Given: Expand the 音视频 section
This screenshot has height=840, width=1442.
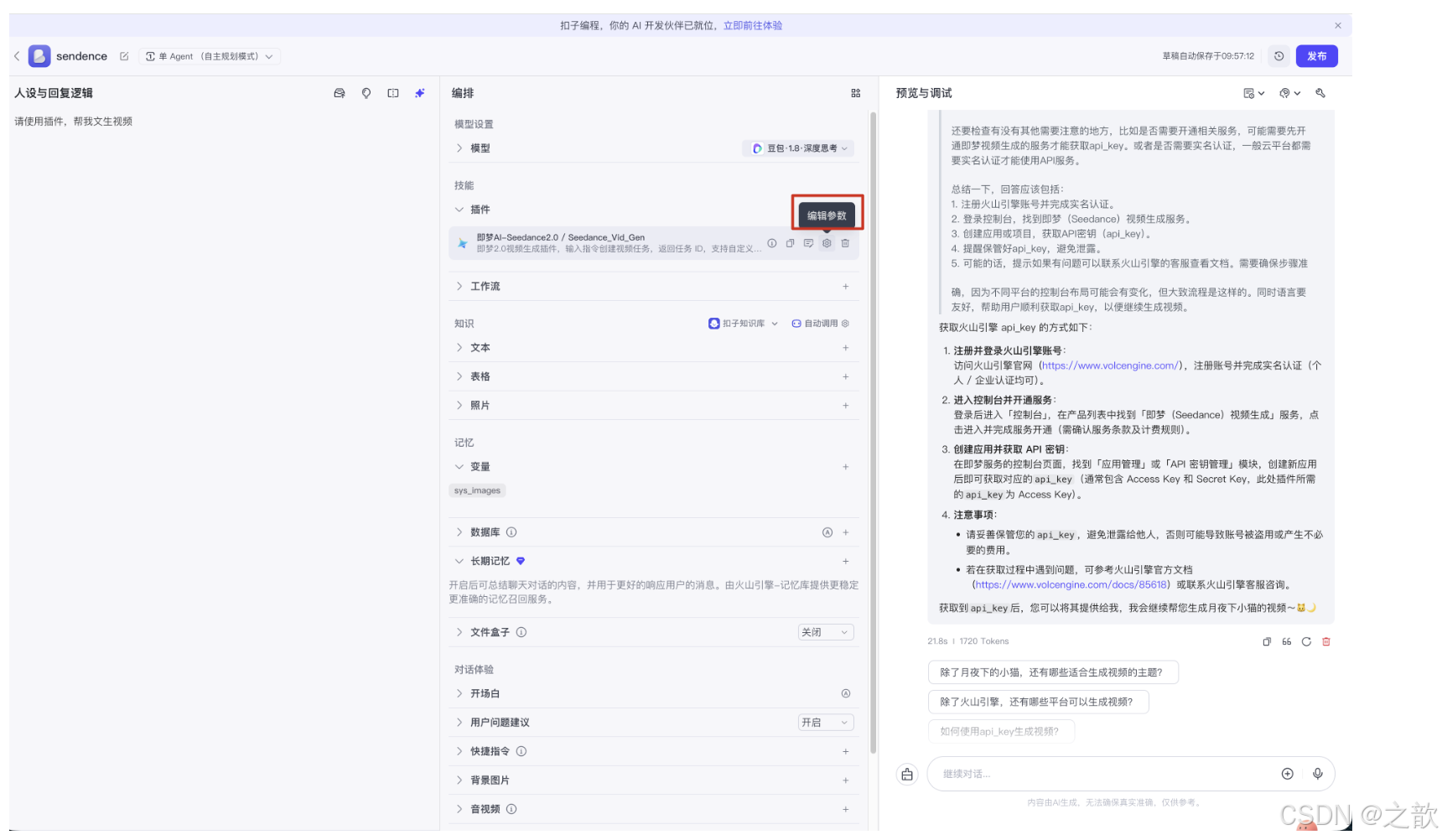Looking at the screenshot, I should coord(459,810).
